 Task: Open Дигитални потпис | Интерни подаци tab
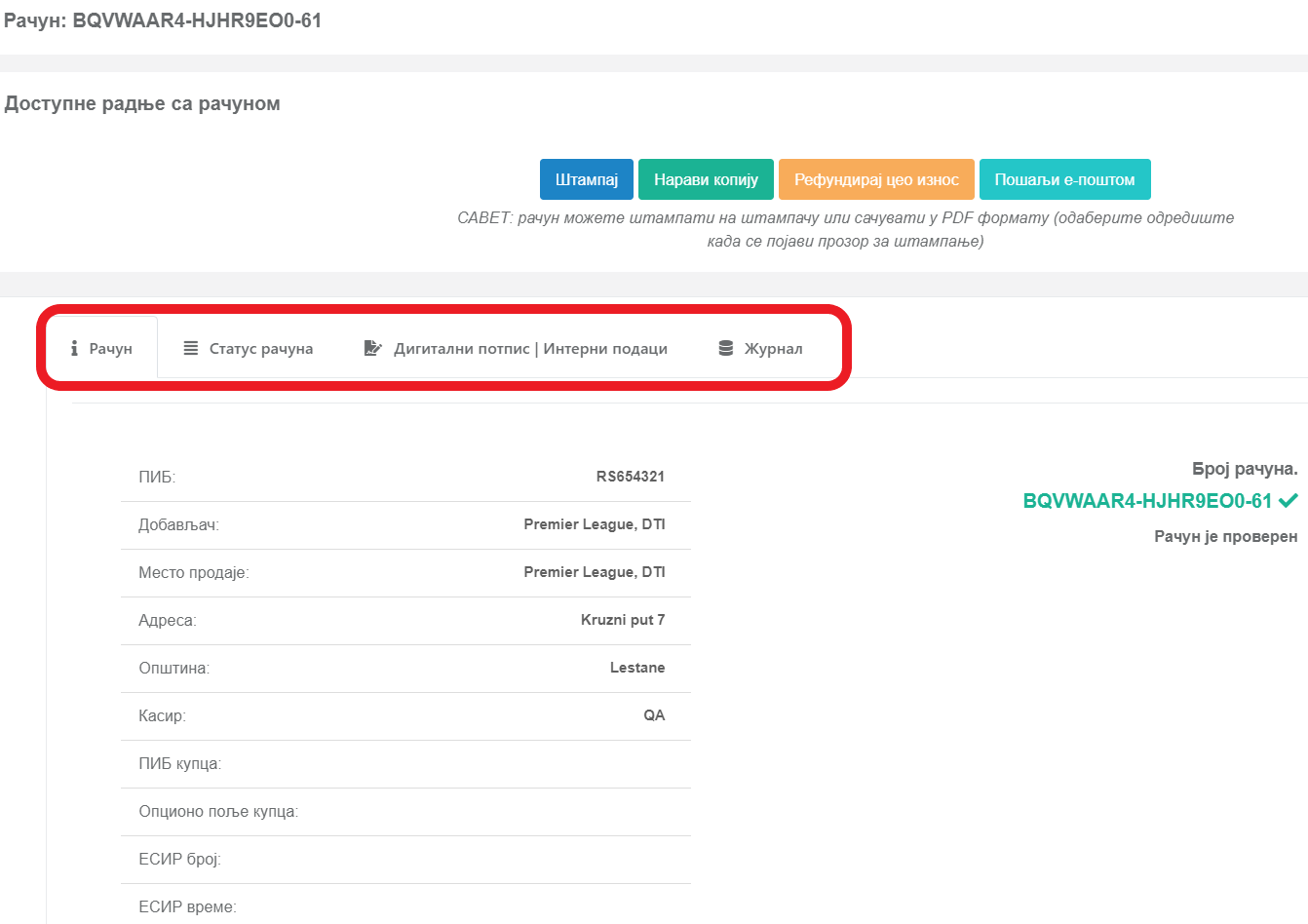coord(516,348)
